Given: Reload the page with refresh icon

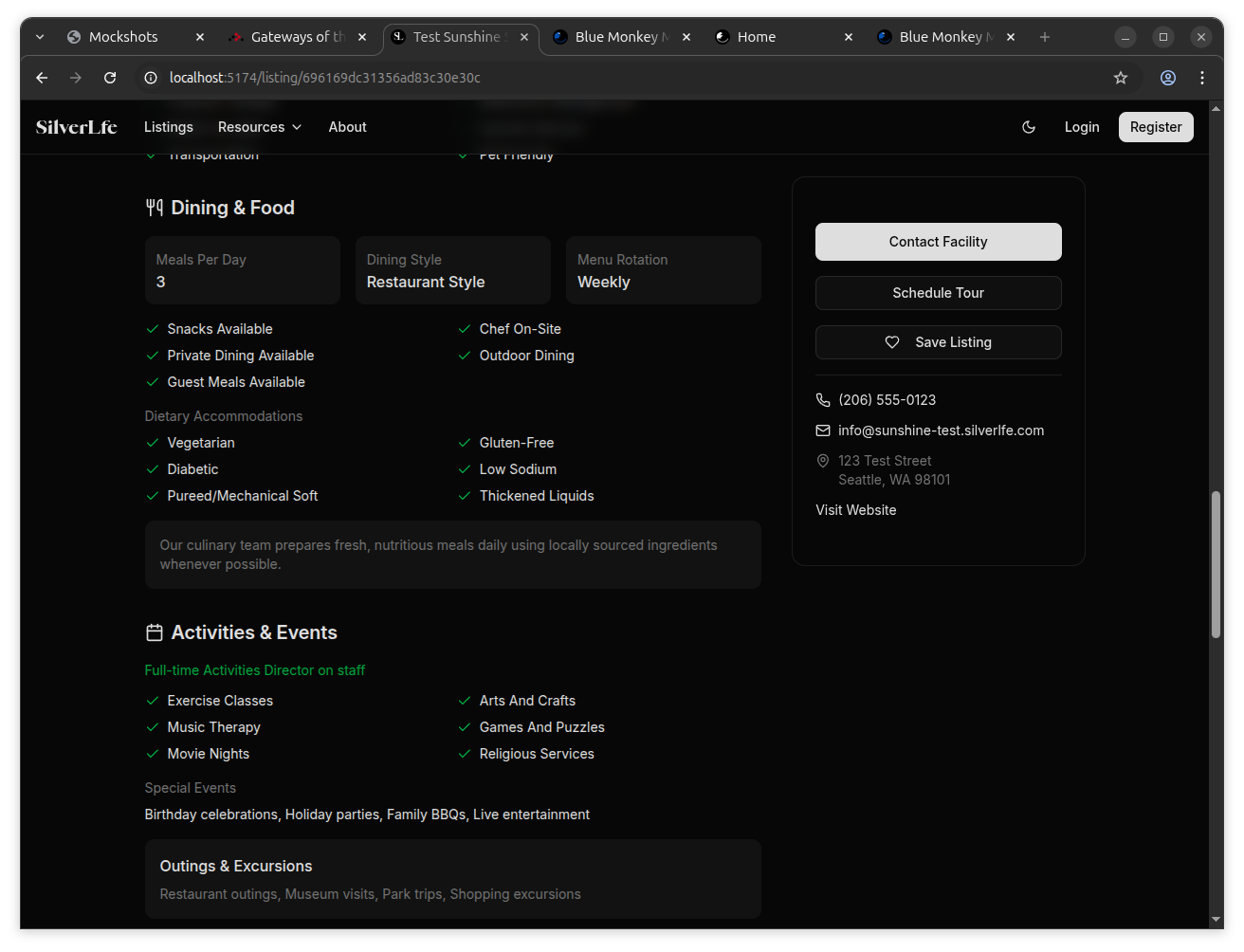Looking at the screenshot, I should tap(110, 78).
